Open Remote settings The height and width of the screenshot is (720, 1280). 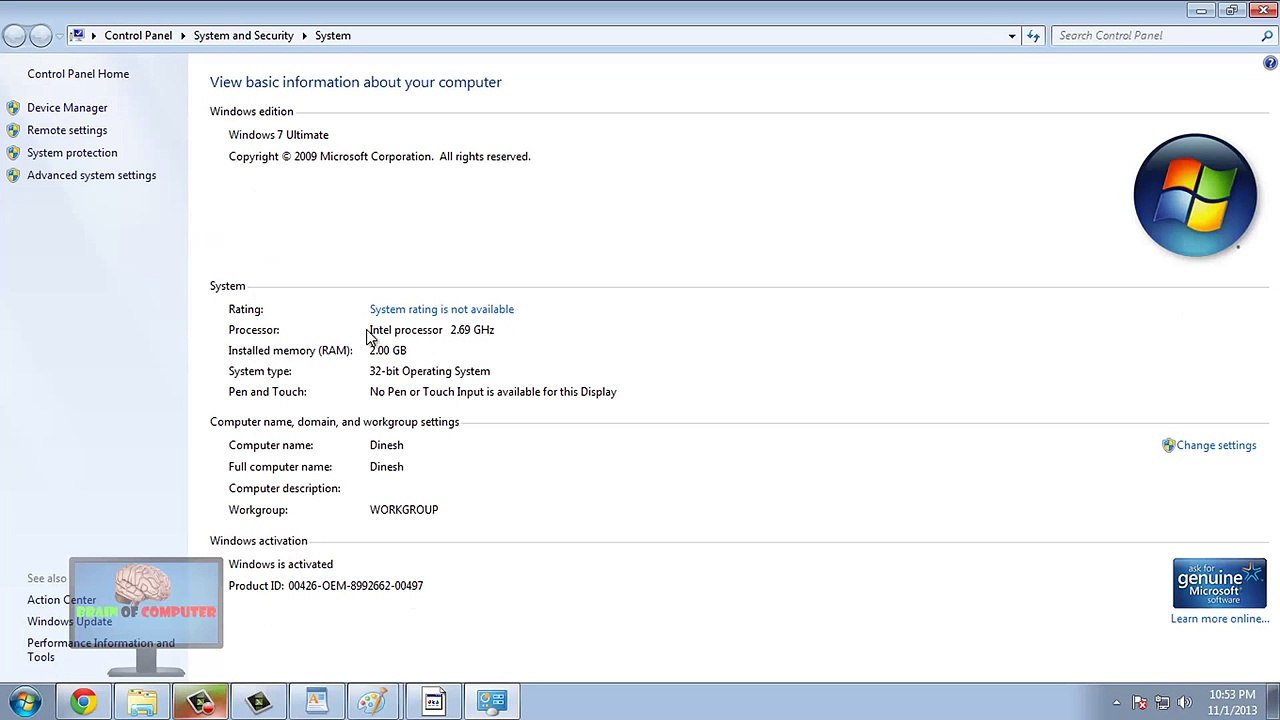67,130
